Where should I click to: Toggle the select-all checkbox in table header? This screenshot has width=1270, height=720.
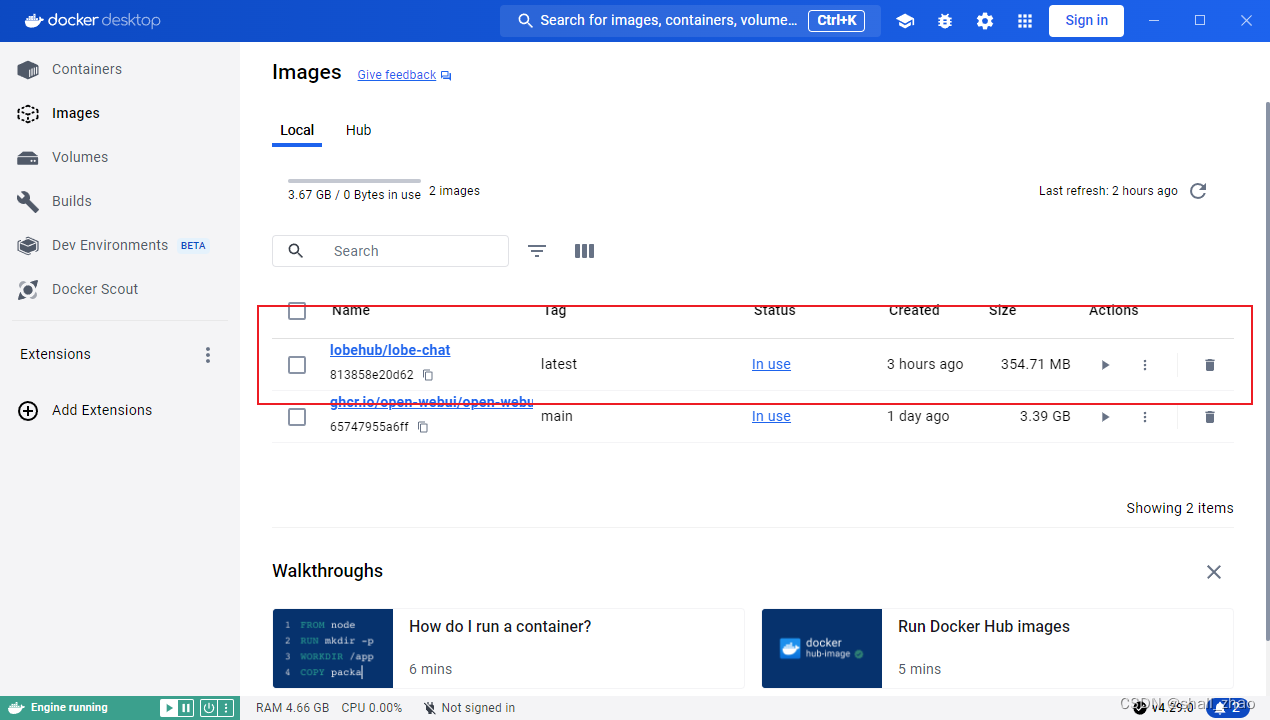tap(297, 311)
